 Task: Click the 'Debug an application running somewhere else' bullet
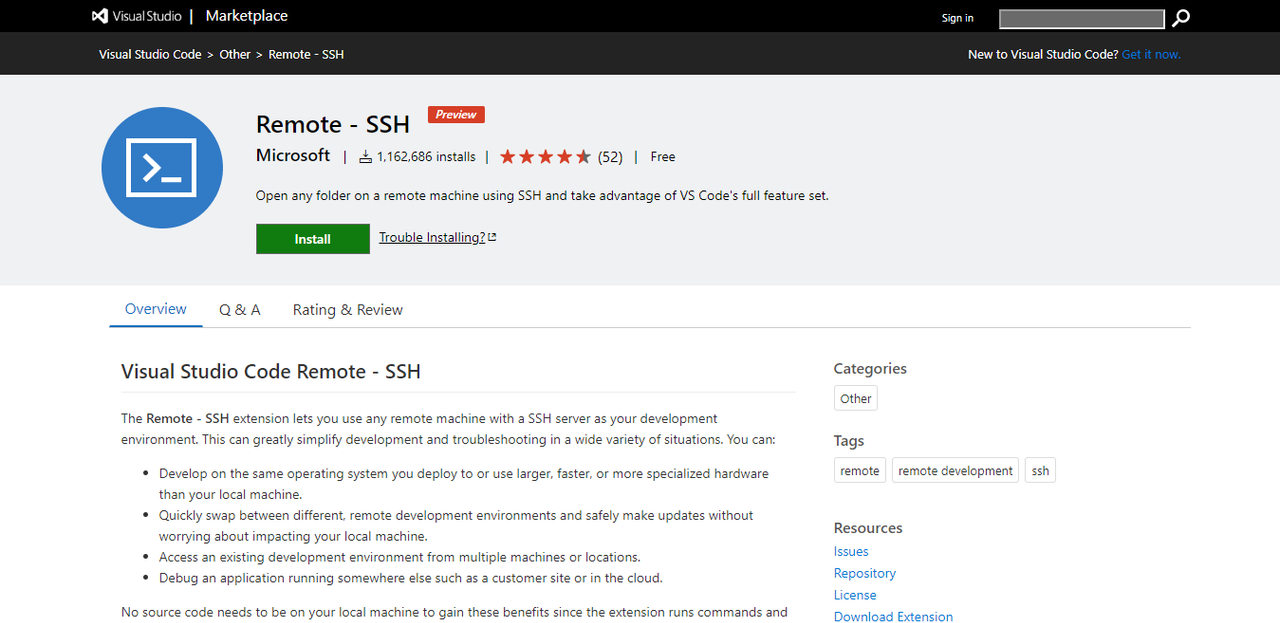point(411,578)
